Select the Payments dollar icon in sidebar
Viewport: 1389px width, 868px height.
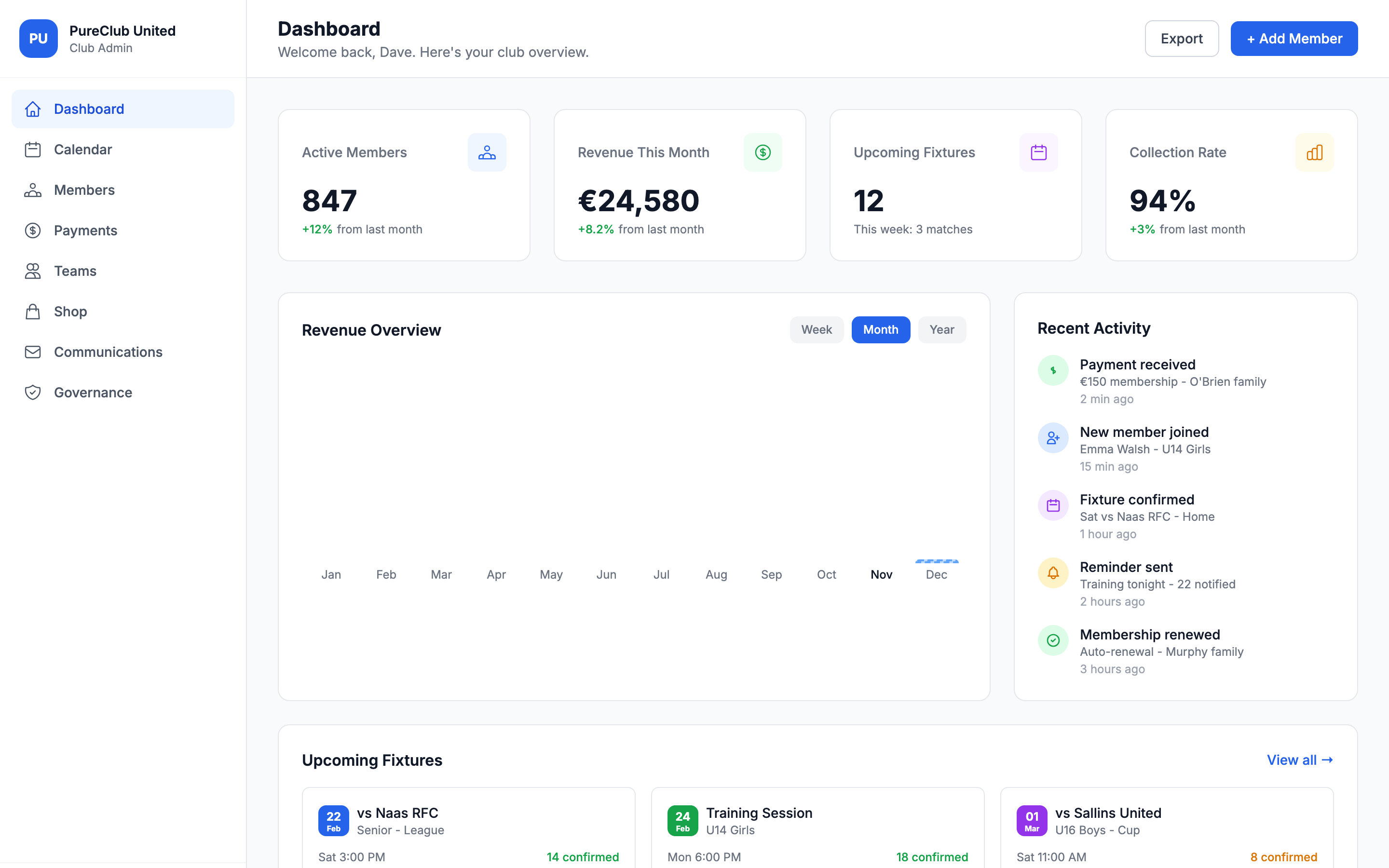pos(33,230)
